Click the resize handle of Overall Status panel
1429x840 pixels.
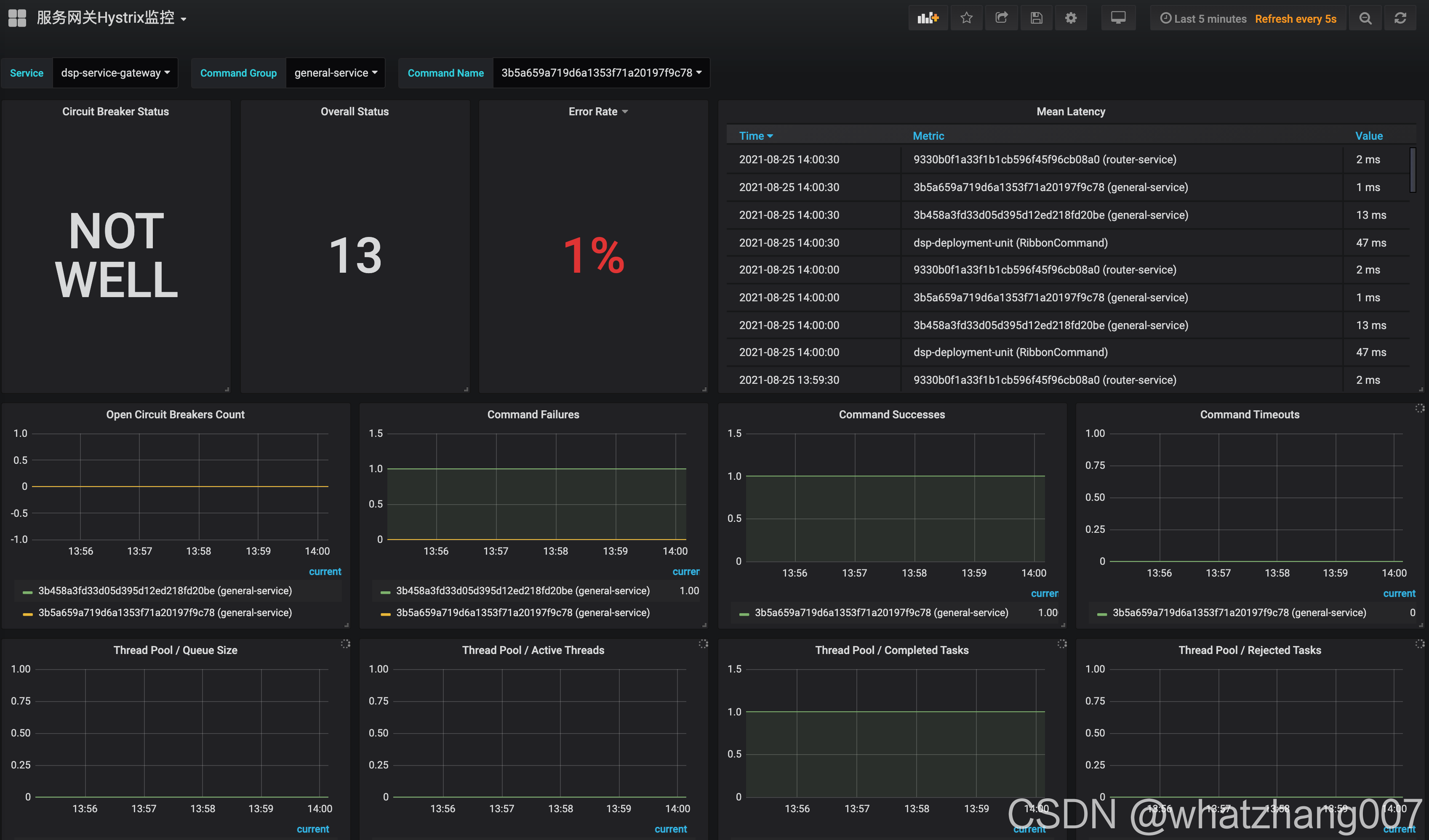[466, 389]
